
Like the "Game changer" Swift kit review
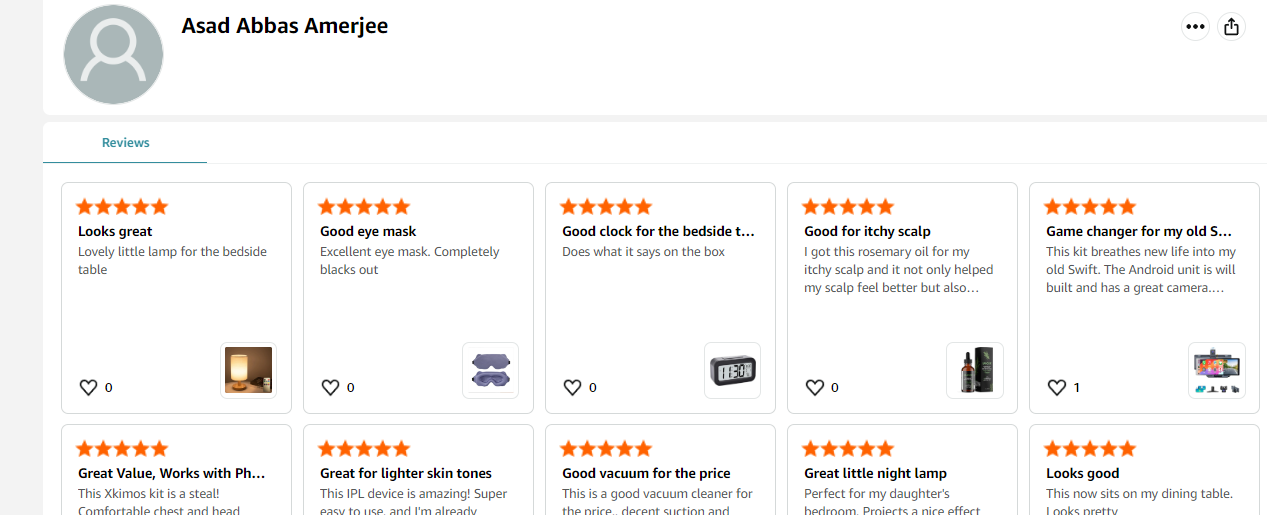1056,387
